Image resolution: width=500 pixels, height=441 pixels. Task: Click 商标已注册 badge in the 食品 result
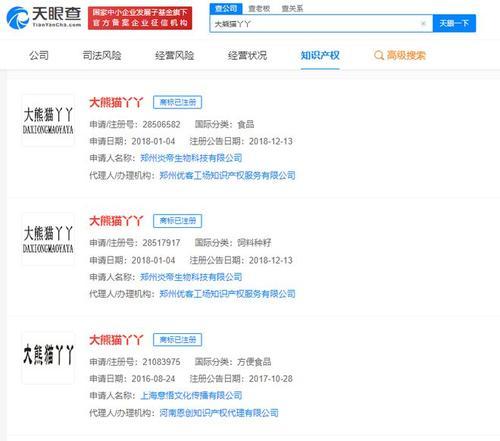click(x=177, y=102)
